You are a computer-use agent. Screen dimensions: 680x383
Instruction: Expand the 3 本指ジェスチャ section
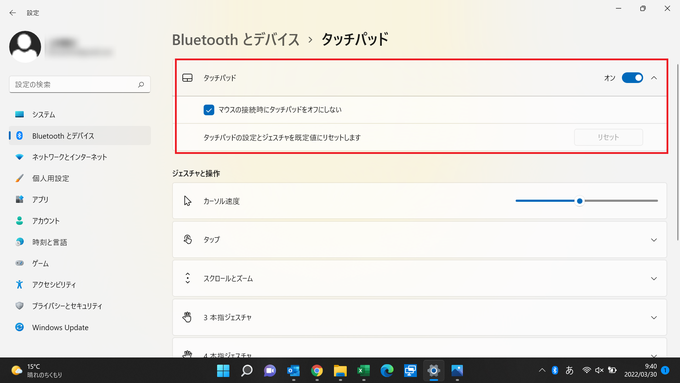click(654, 318)
